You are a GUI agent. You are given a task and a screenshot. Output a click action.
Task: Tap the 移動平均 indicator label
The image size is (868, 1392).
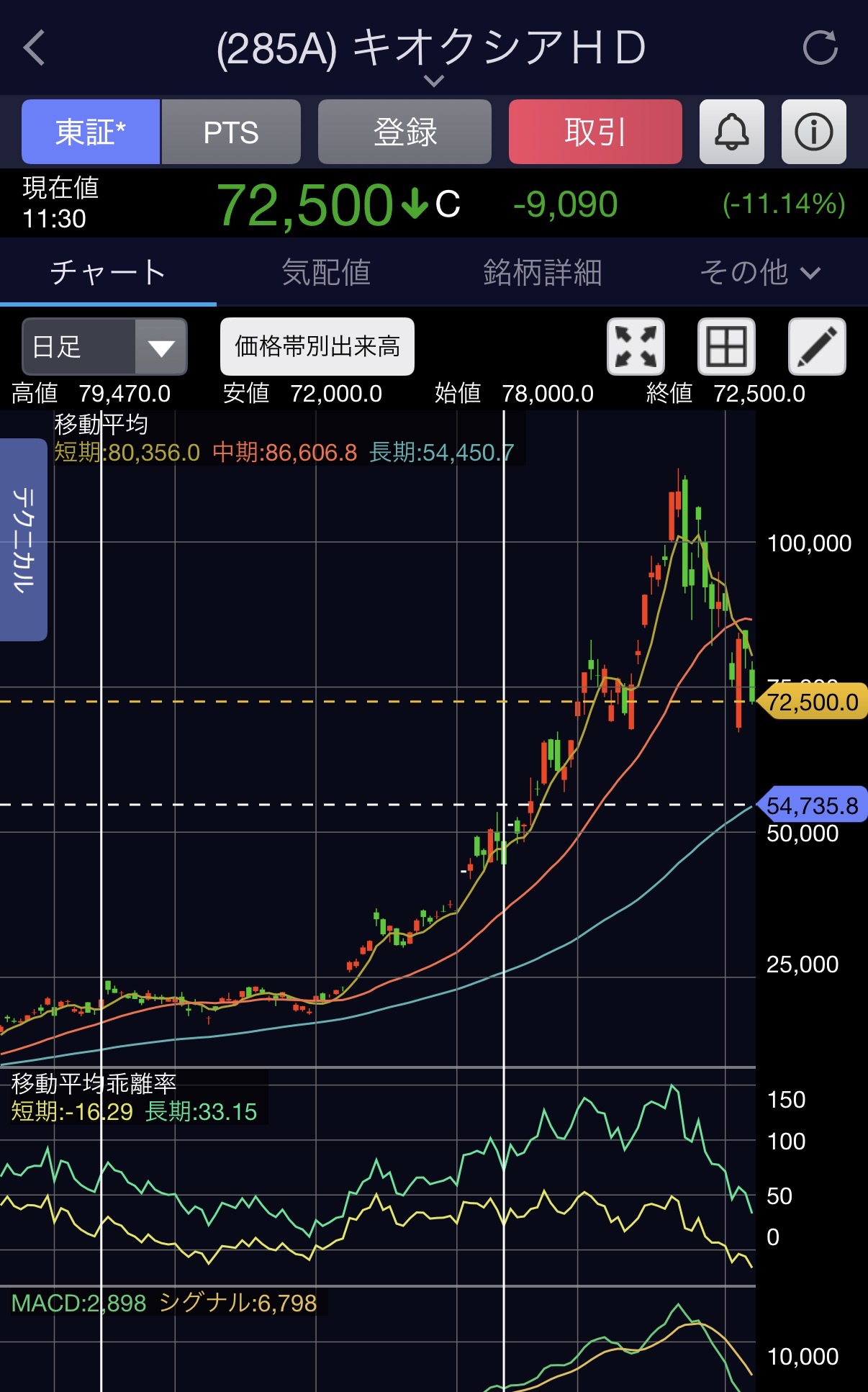pos(101,424)
